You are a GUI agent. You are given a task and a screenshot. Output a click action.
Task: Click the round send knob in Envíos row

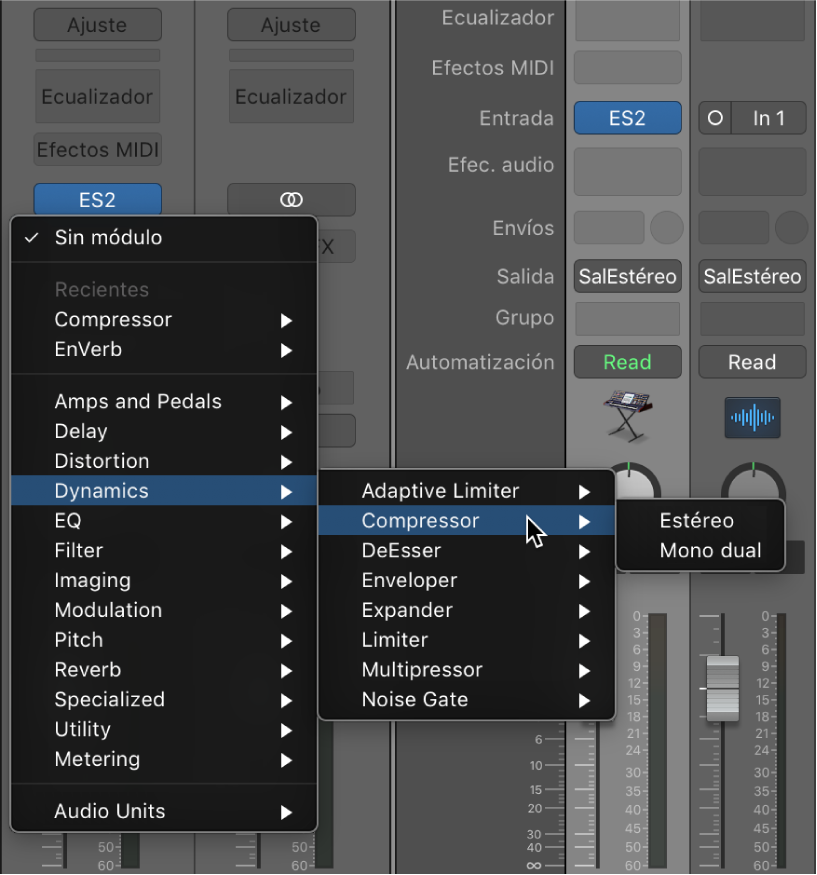[x=666, y=228]
